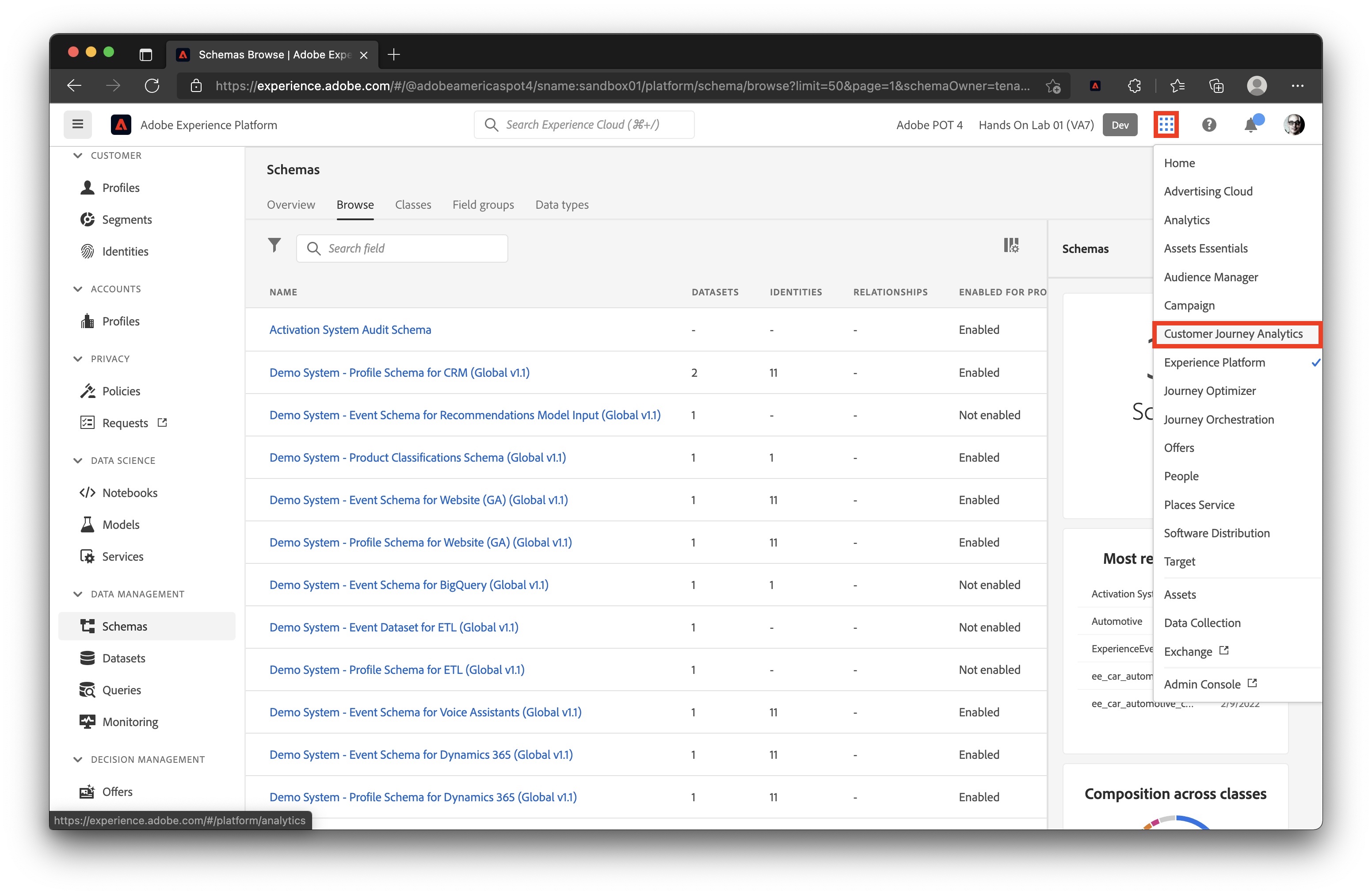Open Datasets in the sidebar
1372x895 pixels.
(123, 658)
